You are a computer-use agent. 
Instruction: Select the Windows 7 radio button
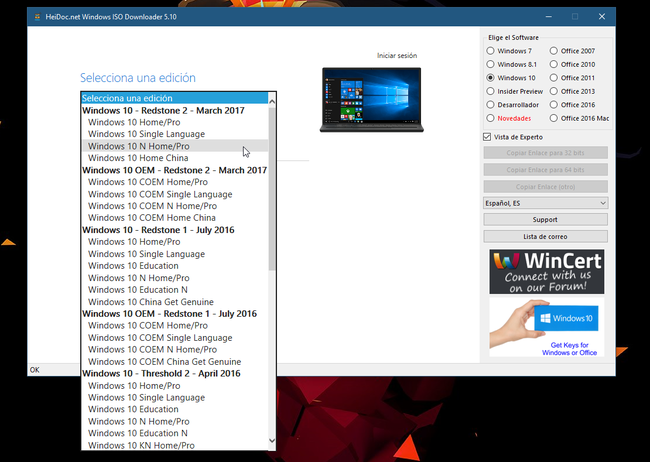489,51
